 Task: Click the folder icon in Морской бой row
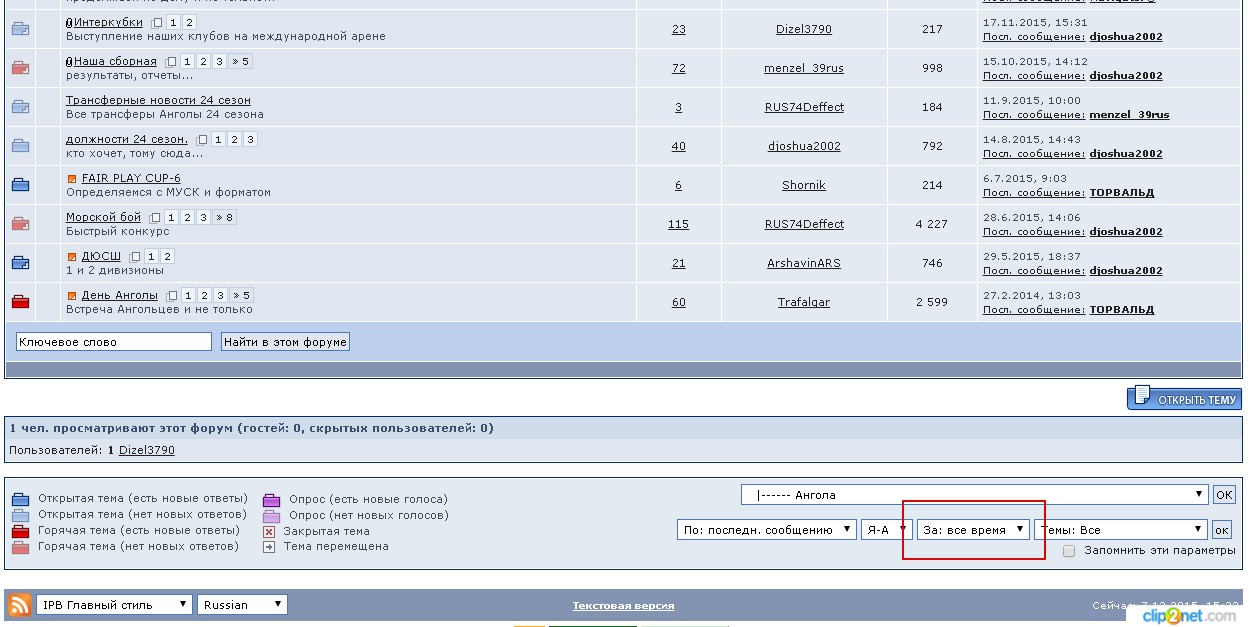point(20,224)
